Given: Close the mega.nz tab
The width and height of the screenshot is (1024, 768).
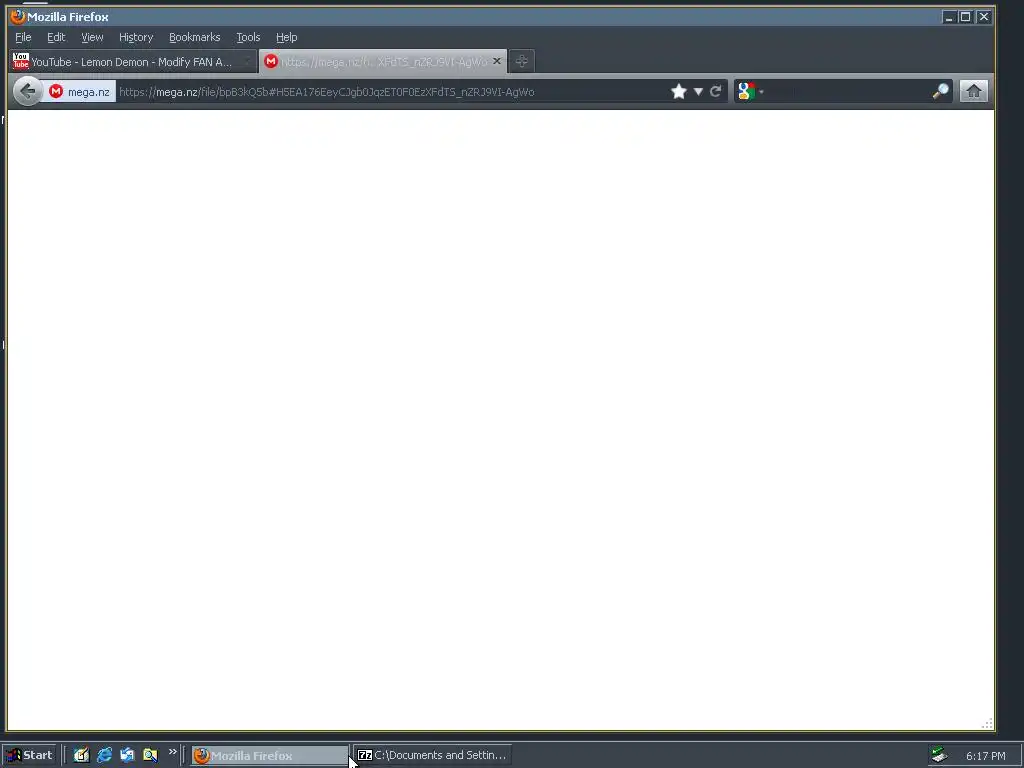Looking at the screenshot, I should [x=496, y=61].
